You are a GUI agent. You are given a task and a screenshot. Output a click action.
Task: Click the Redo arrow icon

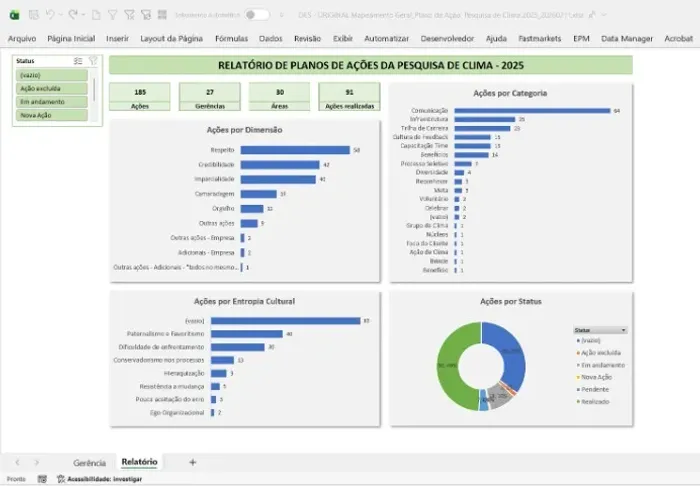pos(72,15)
